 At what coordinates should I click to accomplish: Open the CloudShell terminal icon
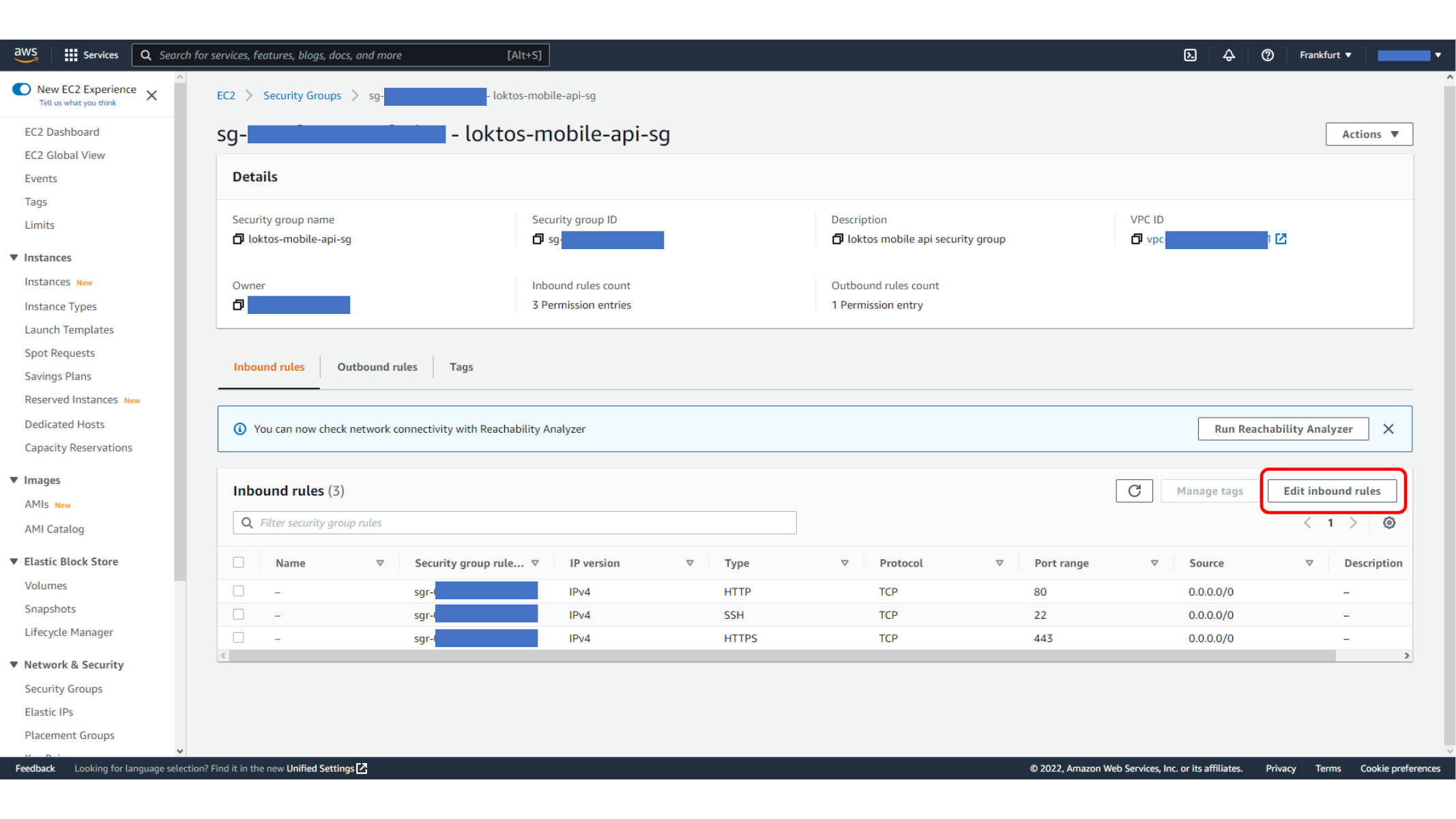point(1190,55)
